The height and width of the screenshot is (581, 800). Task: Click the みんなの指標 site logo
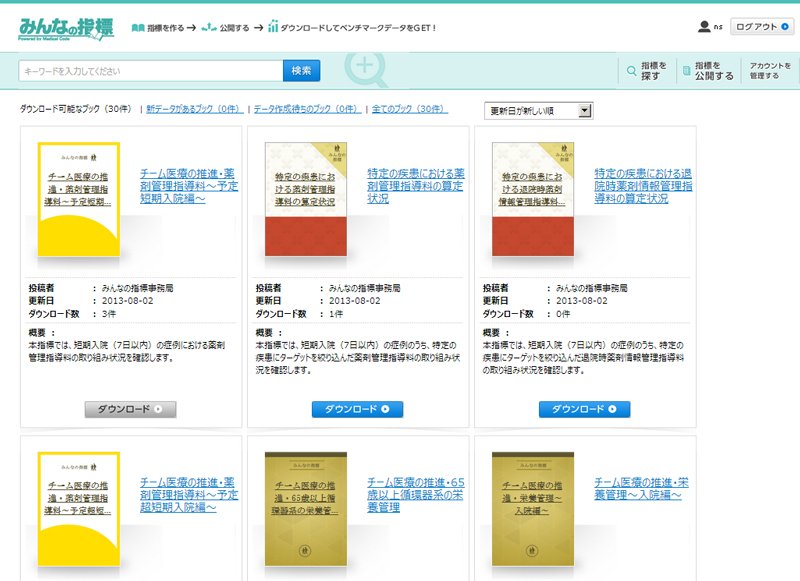[66, 29]
